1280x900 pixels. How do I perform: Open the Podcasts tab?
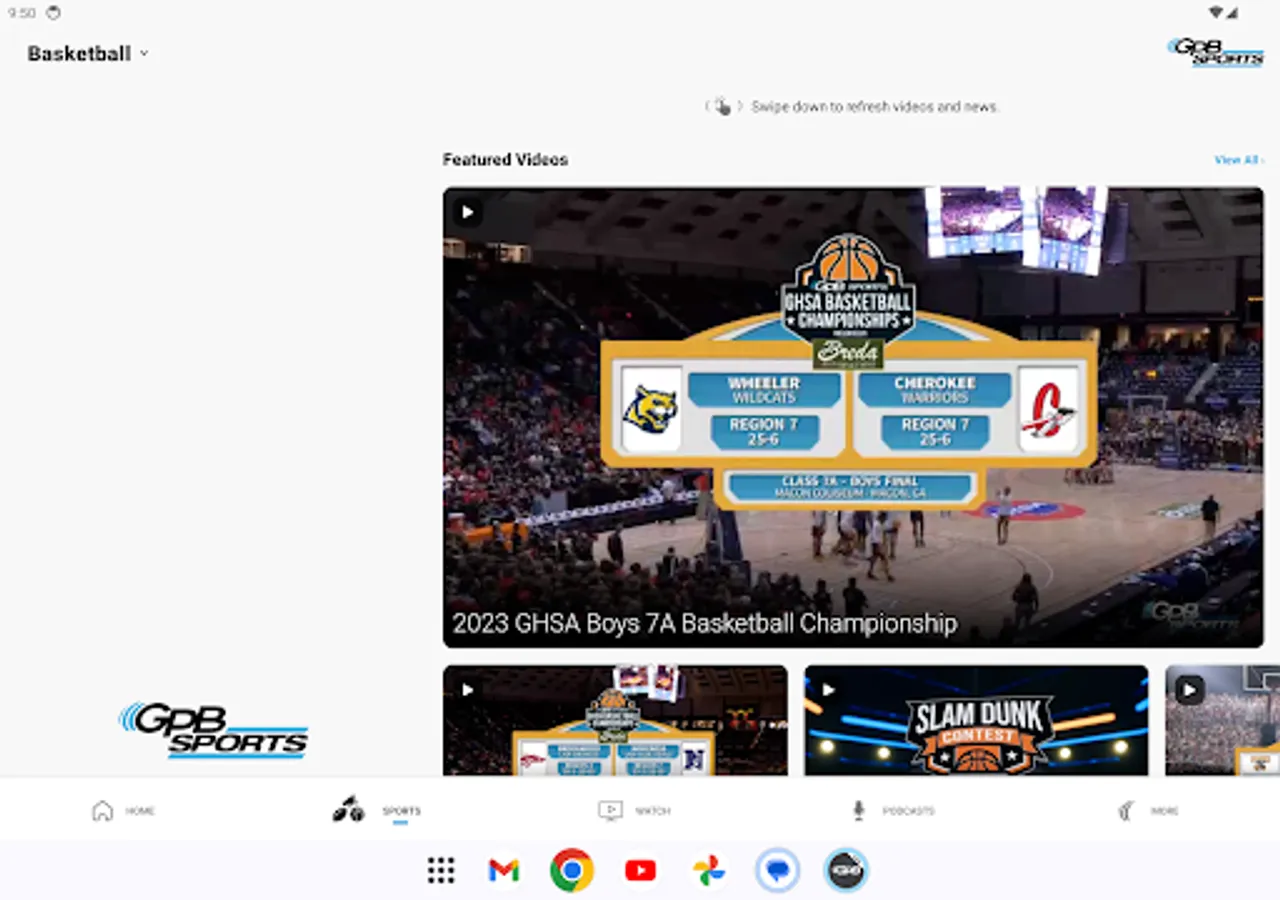[892, 811]
